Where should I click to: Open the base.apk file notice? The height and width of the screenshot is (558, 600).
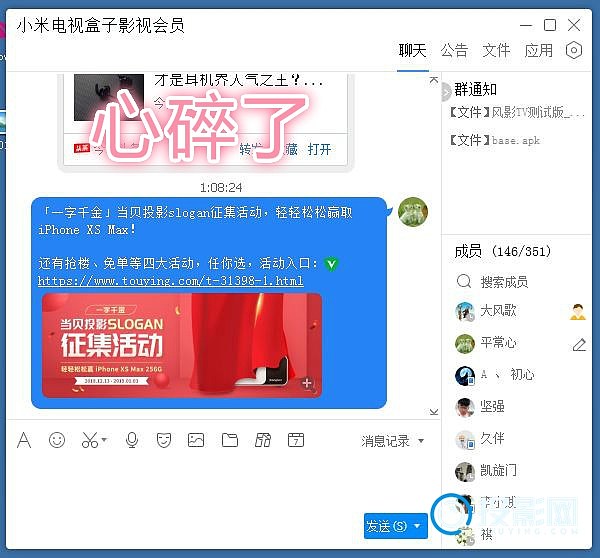click(x=495, y=140)
